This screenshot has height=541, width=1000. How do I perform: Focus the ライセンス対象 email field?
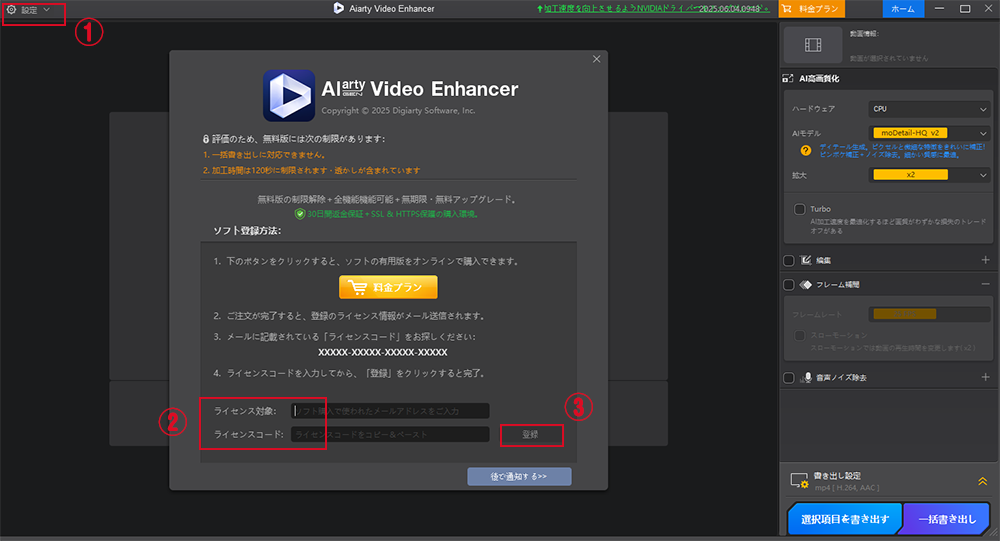[390, 411]
